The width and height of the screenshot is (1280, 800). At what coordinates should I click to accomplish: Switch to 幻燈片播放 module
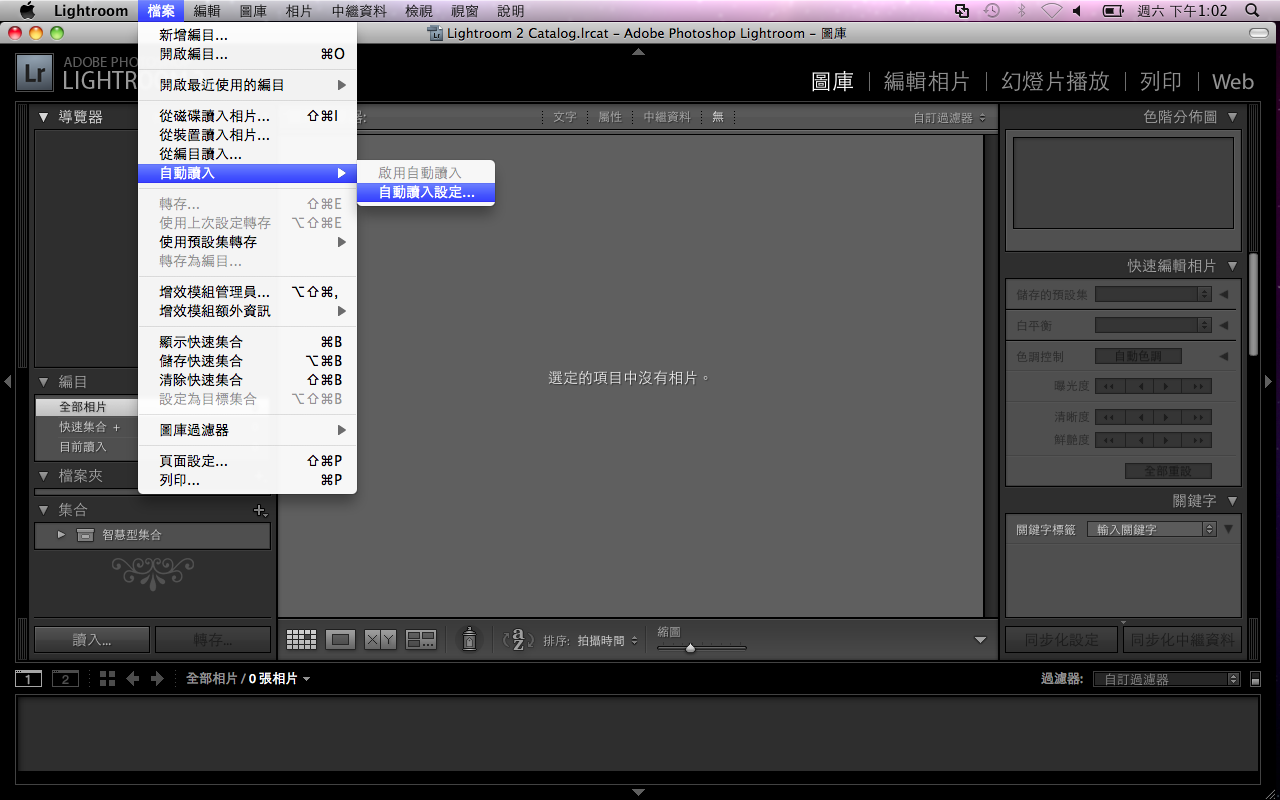[x=1055, y=81]
